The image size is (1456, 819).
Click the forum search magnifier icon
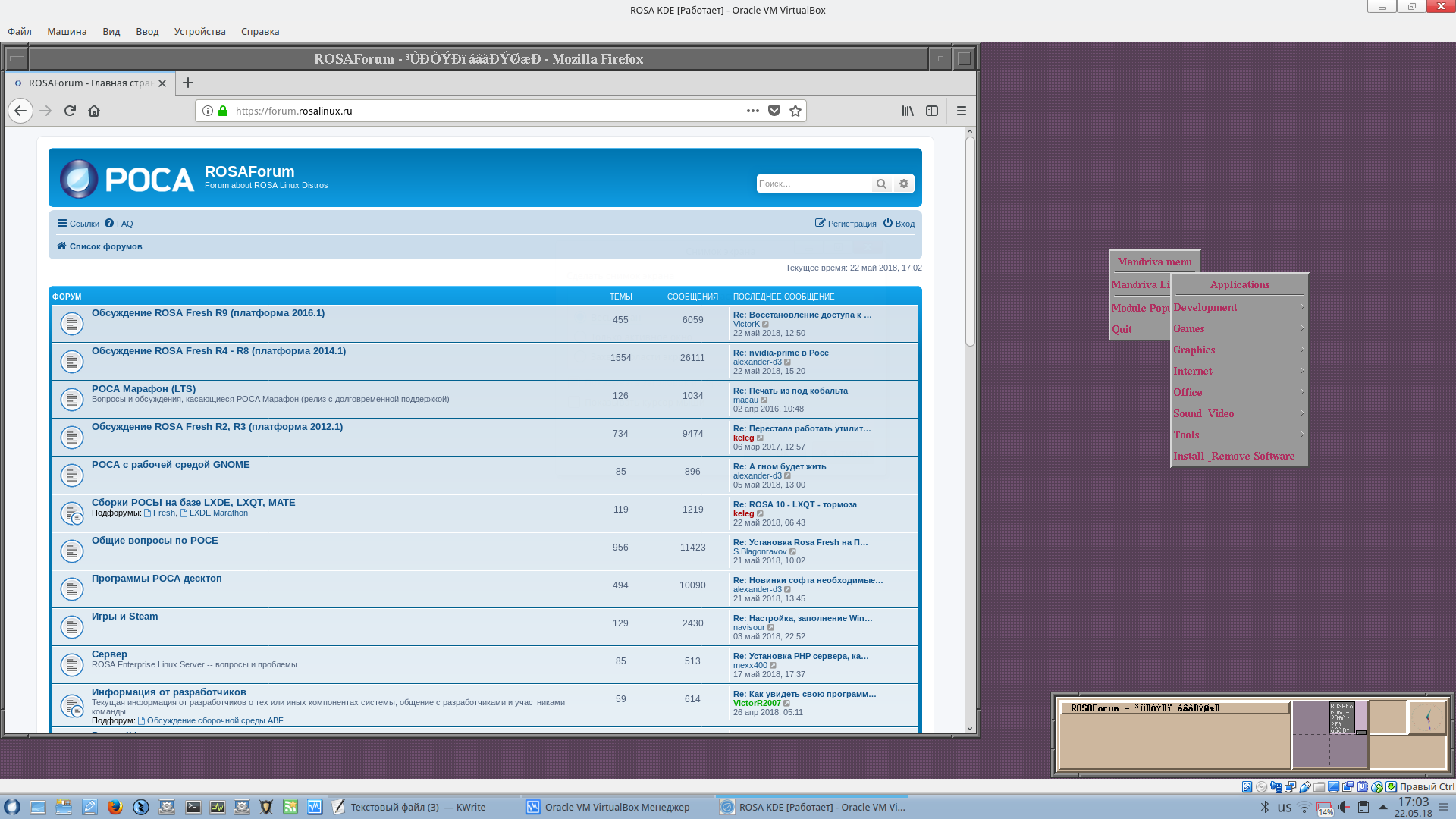coord(881,184)
